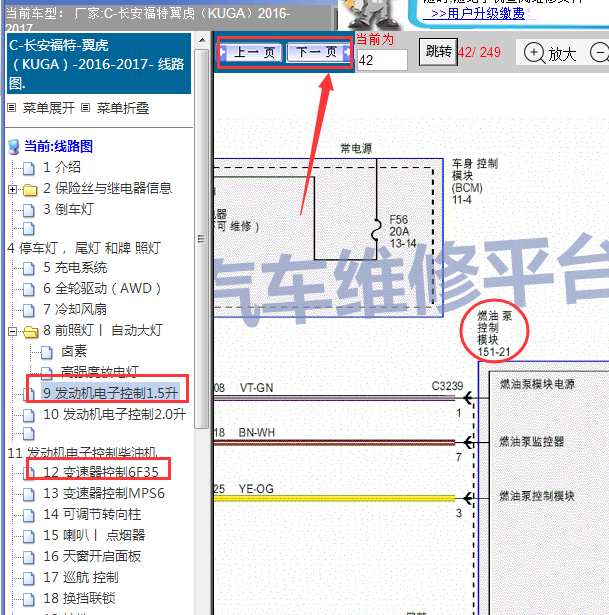
Task: Click the 下一页 next page button
Action: (x=318, y=52)
